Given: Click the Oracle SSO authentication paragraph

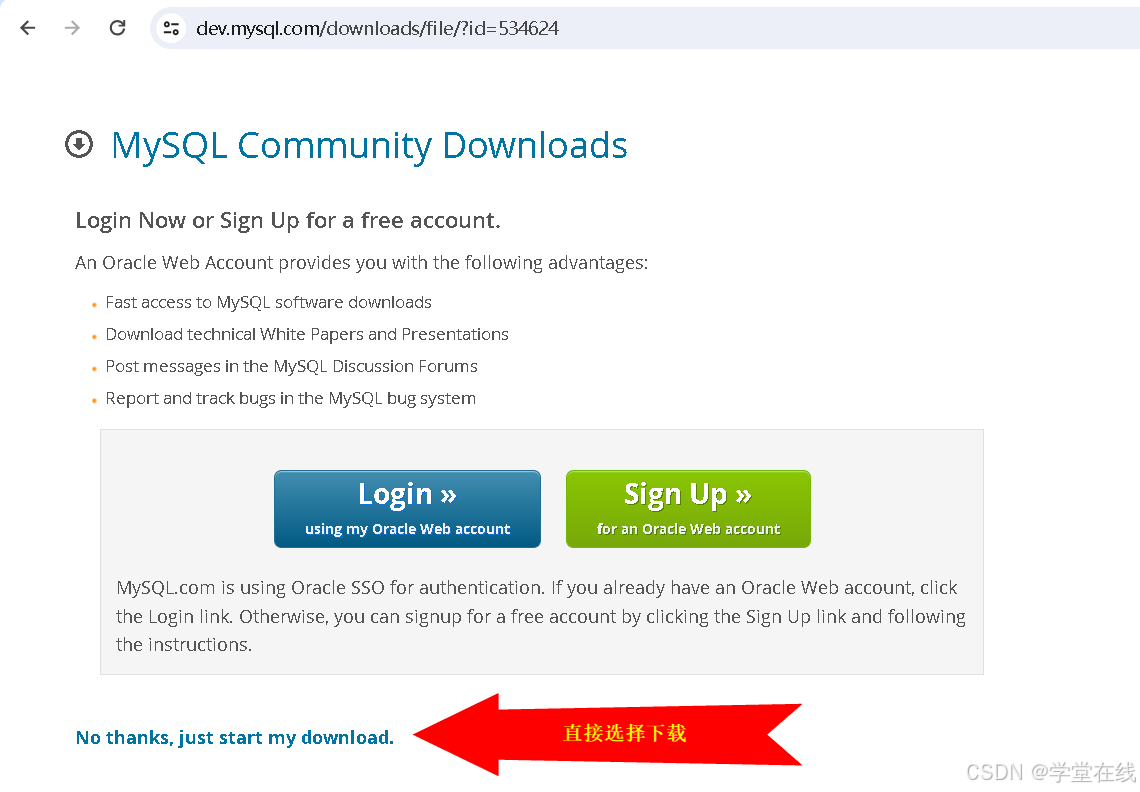Looking at the screenshot, I should (541, 616).
